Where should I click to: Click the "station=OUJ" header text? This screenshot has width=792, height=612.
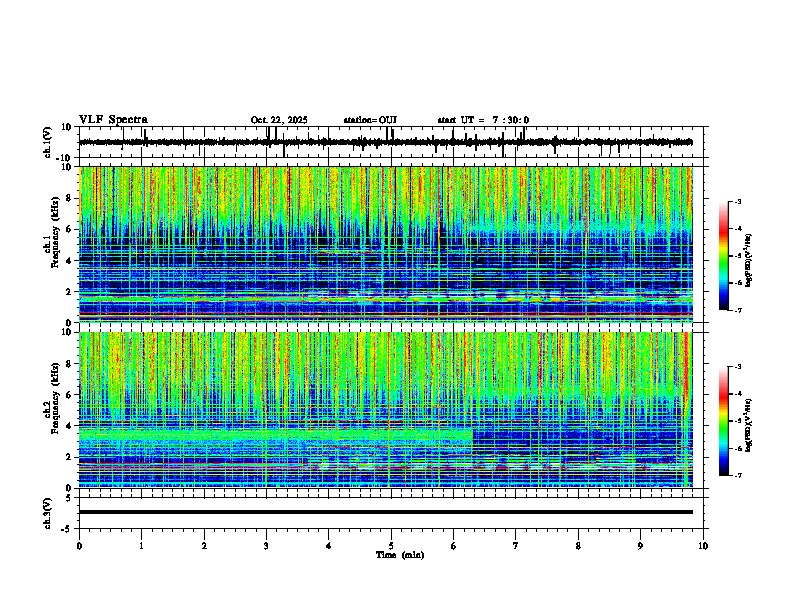[370, 120]
